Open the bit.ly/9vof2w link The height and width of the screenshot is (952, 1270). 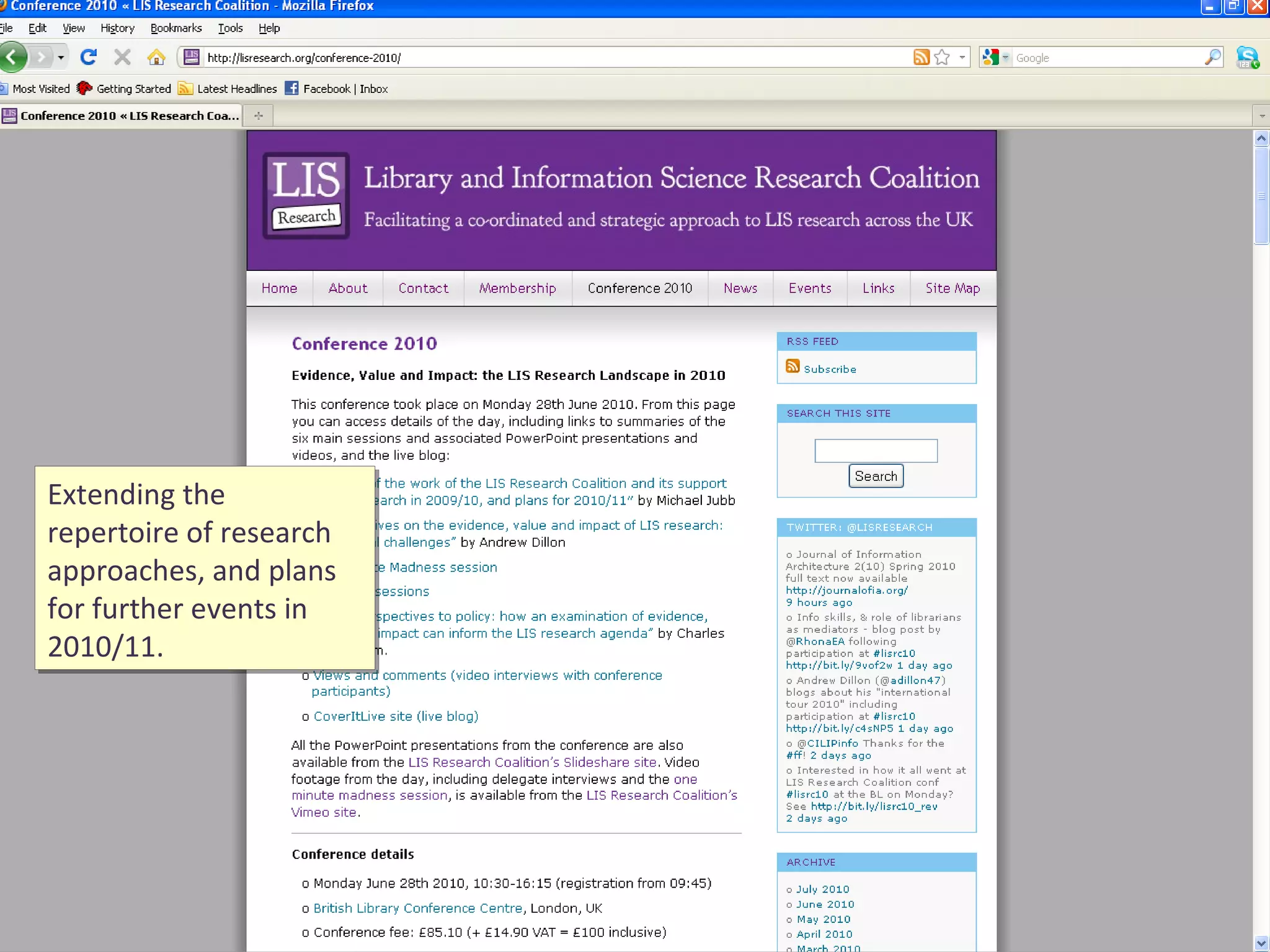click(839, 666)
